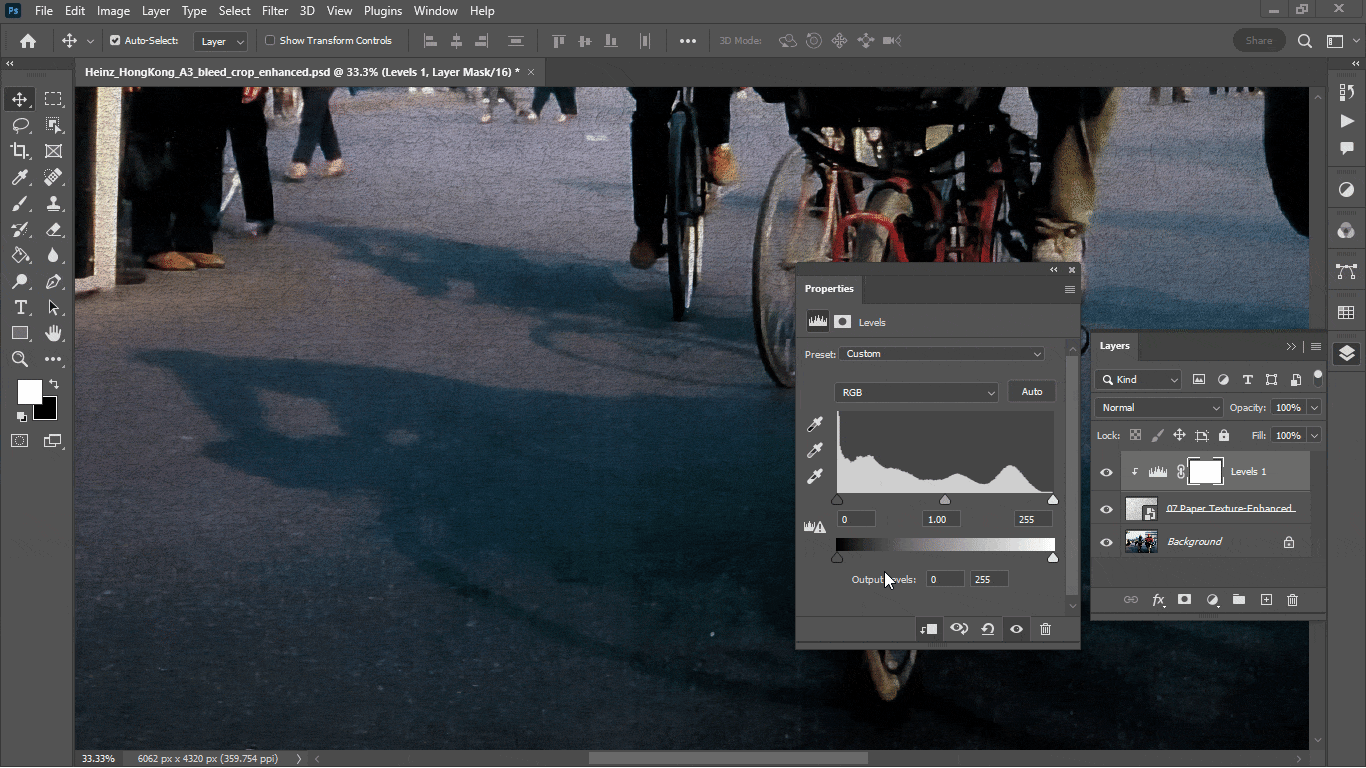Hide the Background layer
This screenshot has height=768, width=1366.
coord(1106,542)
